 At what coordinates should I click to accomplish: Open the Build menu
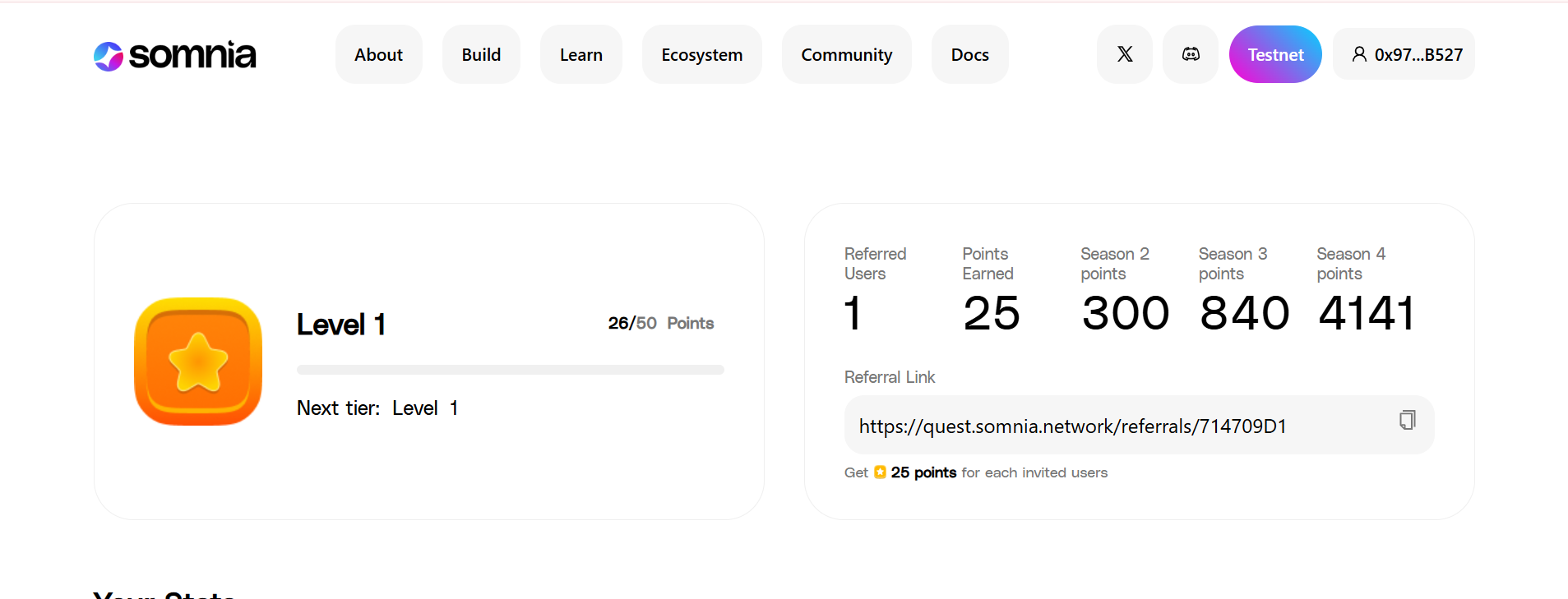481,54
